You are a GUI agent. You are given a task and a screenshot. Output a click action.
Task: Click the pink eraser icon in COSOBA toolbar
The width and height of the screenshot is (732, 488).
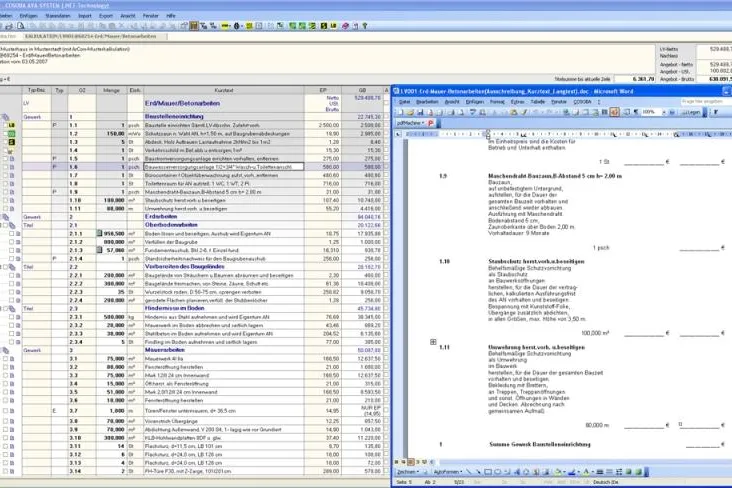pos(345,26)
